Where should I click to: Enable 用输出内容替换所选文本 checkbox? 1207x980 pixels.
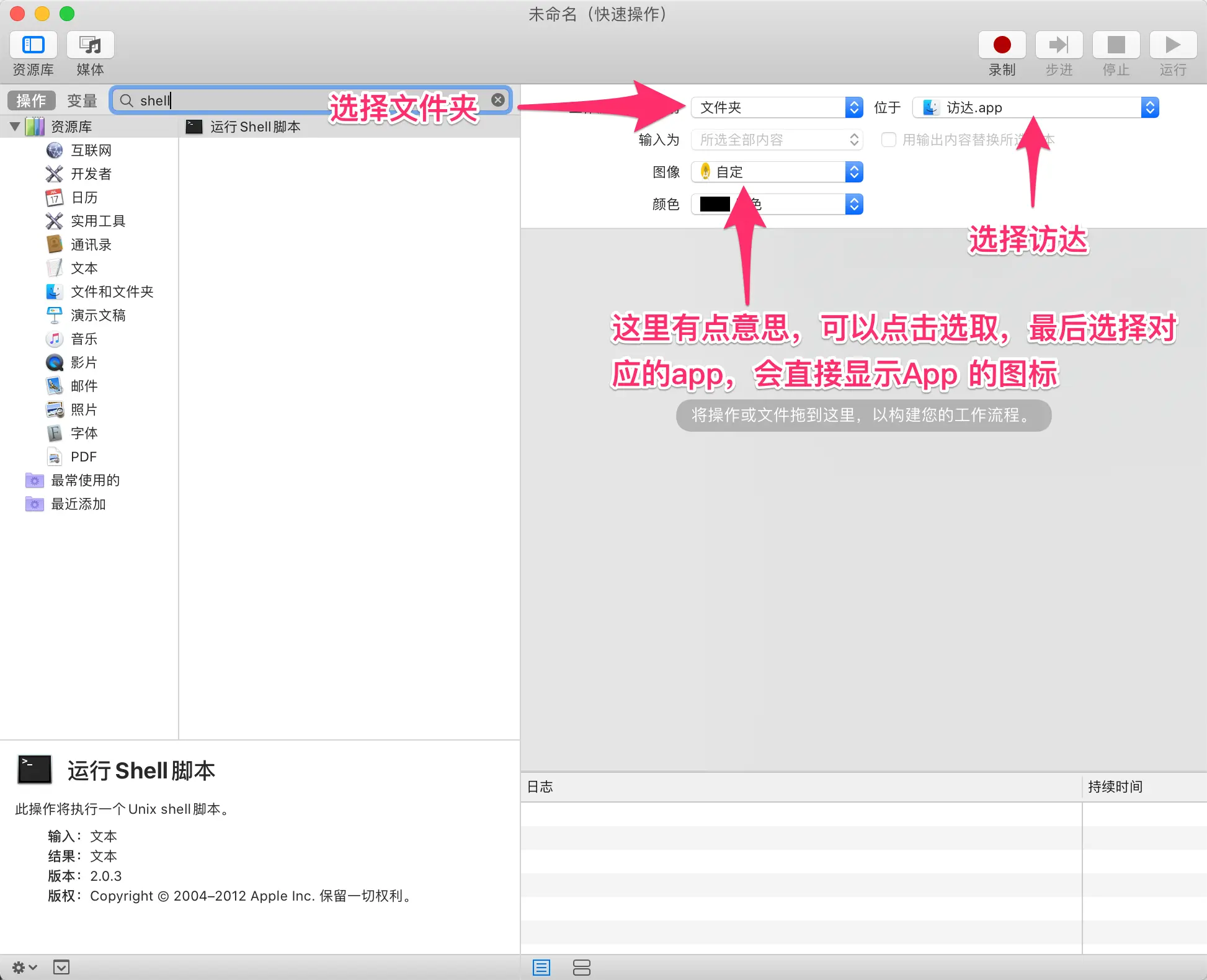pyautogui.click(x=889, y=140)
